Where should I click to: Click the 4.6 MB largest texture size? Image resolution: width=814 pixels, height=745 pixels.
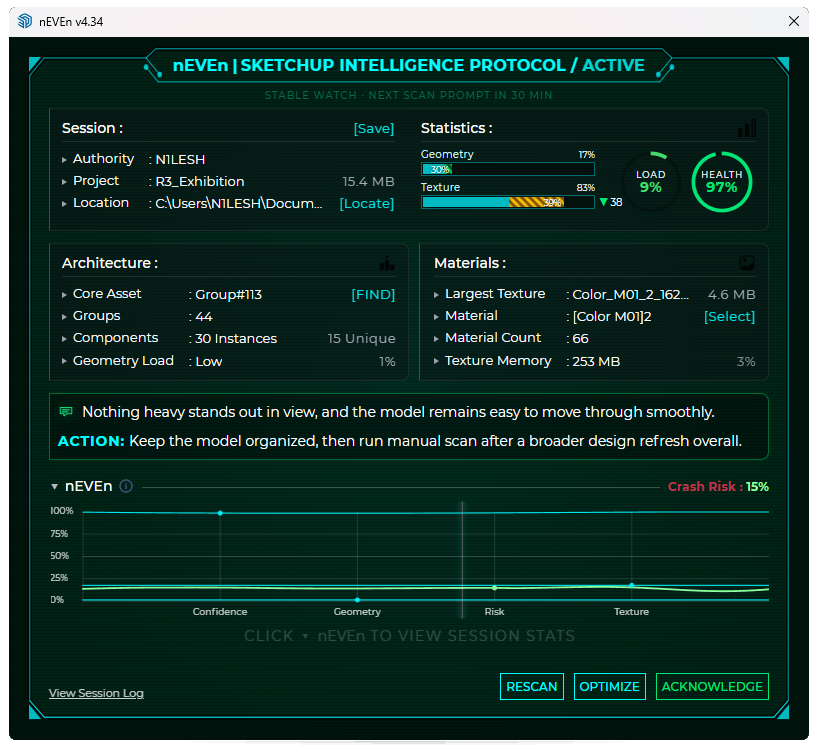tap(731, 294)
